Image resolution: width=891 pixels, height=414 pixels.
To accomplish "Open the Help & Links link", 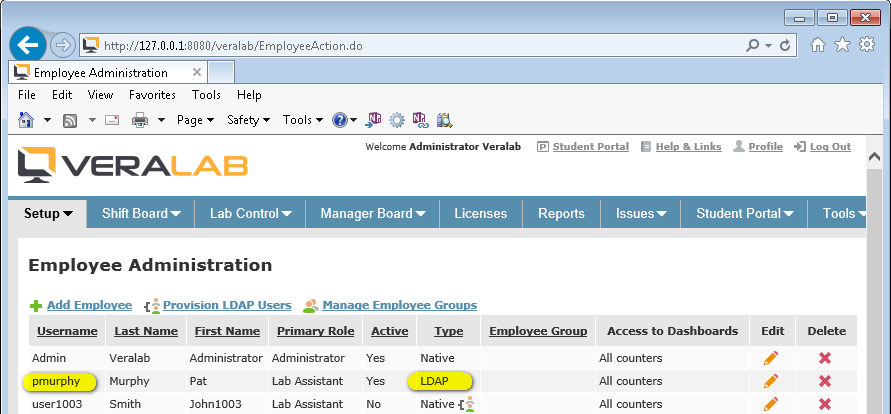I will [x=689, y=147].
